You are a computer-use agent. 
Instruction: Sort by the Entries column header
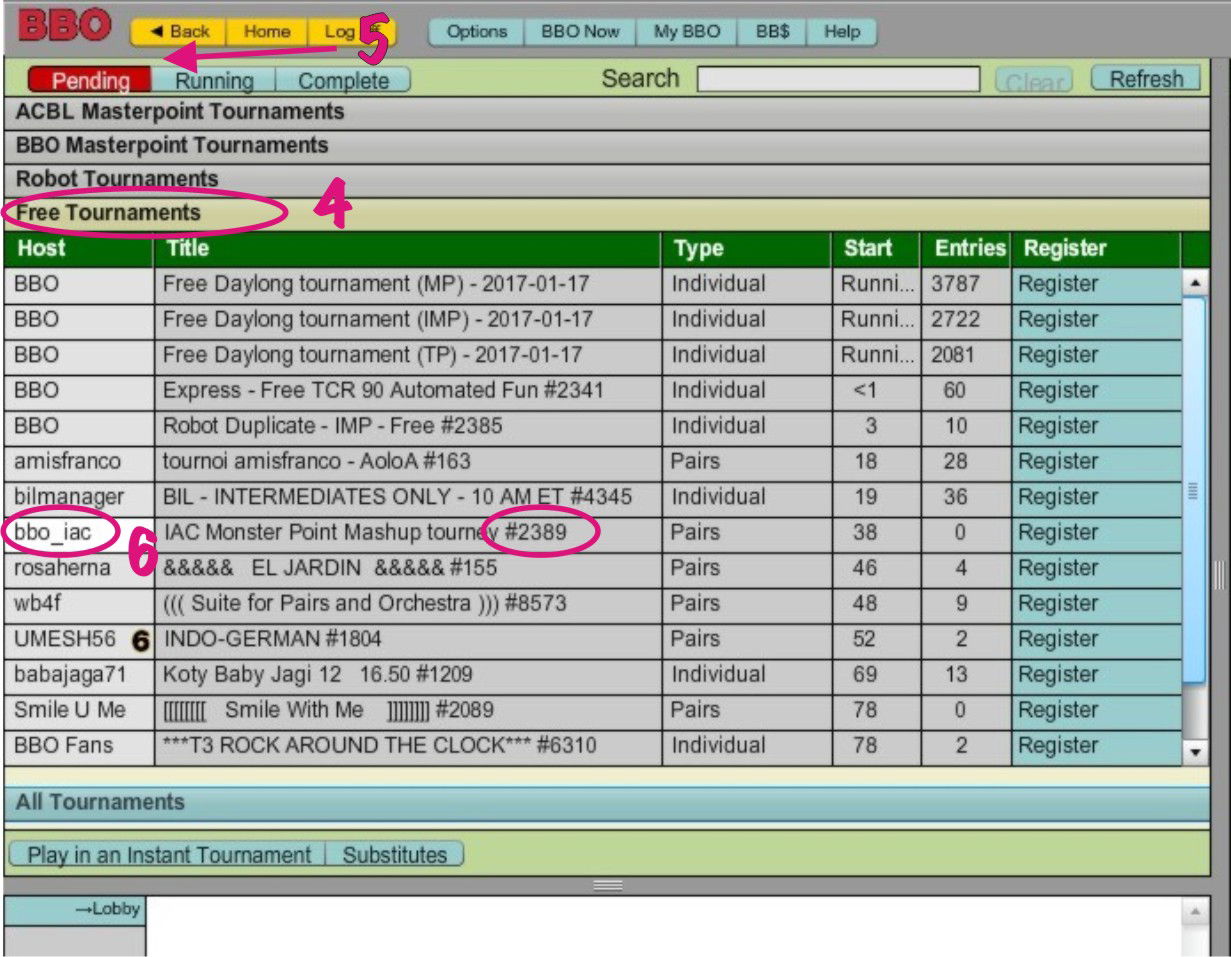[x=966, y=249]
